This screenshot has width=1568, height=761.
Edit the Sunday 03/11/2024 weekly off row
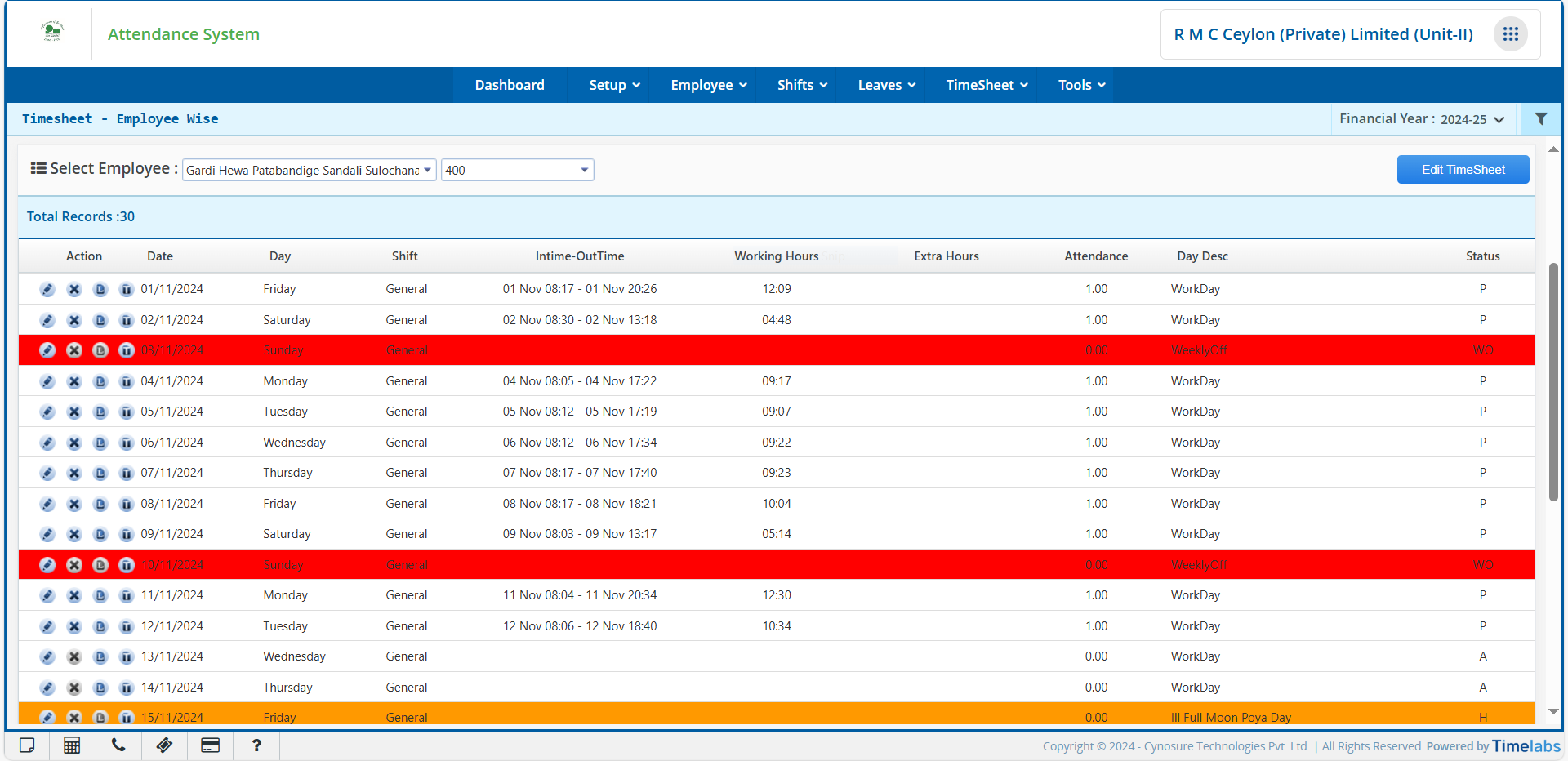click(x=47, y=350)
